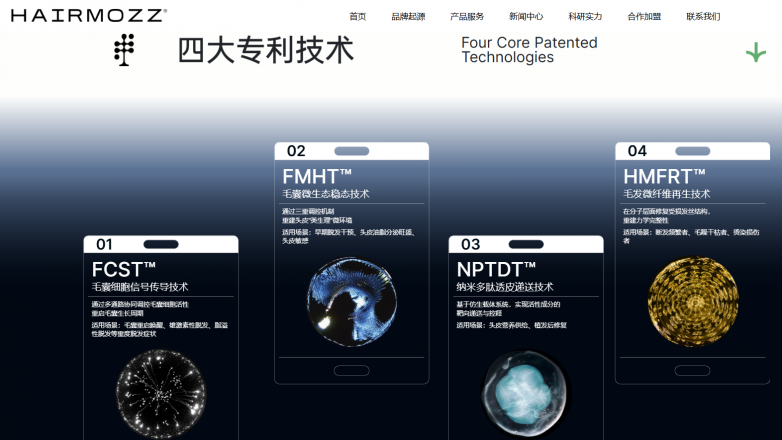Select the NPTDT™ card title
The image size is (782, 440).
coord(496,270)
